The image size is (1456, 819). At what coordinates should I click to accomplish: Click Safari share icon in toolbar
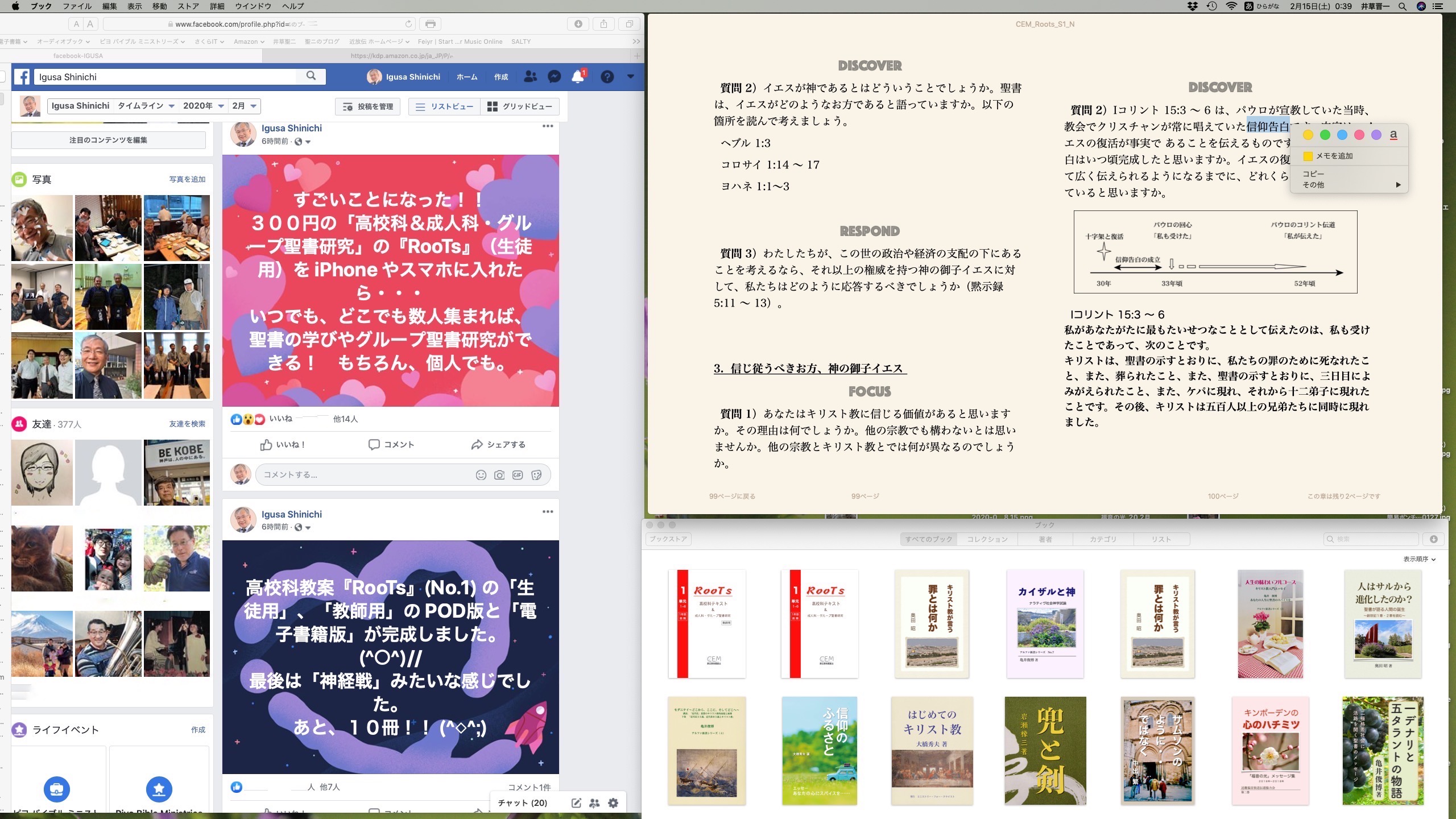603,24
